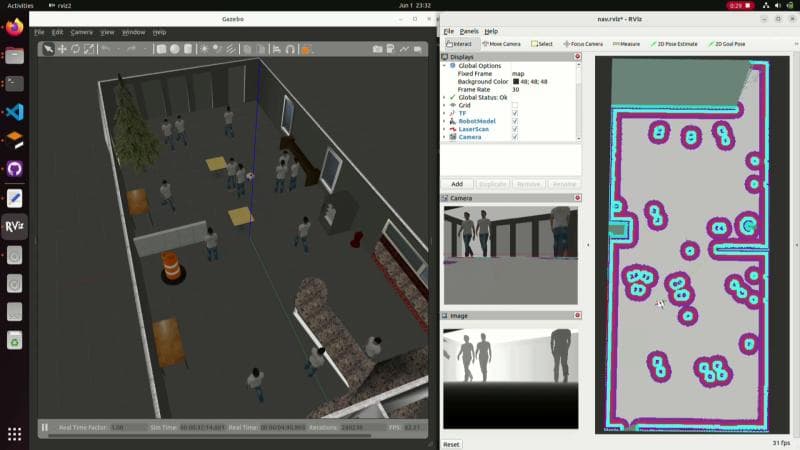Click the align tool in Gazebo toolbar
The image size is (800, 450).
(x=277, y=49)
